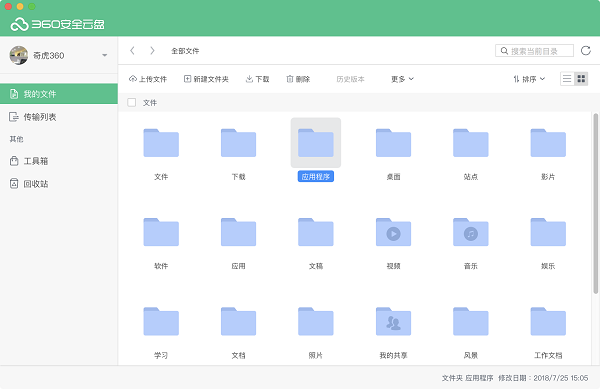600x389 pixels.
Task: Open the 软件 folder
Action: 161,232
